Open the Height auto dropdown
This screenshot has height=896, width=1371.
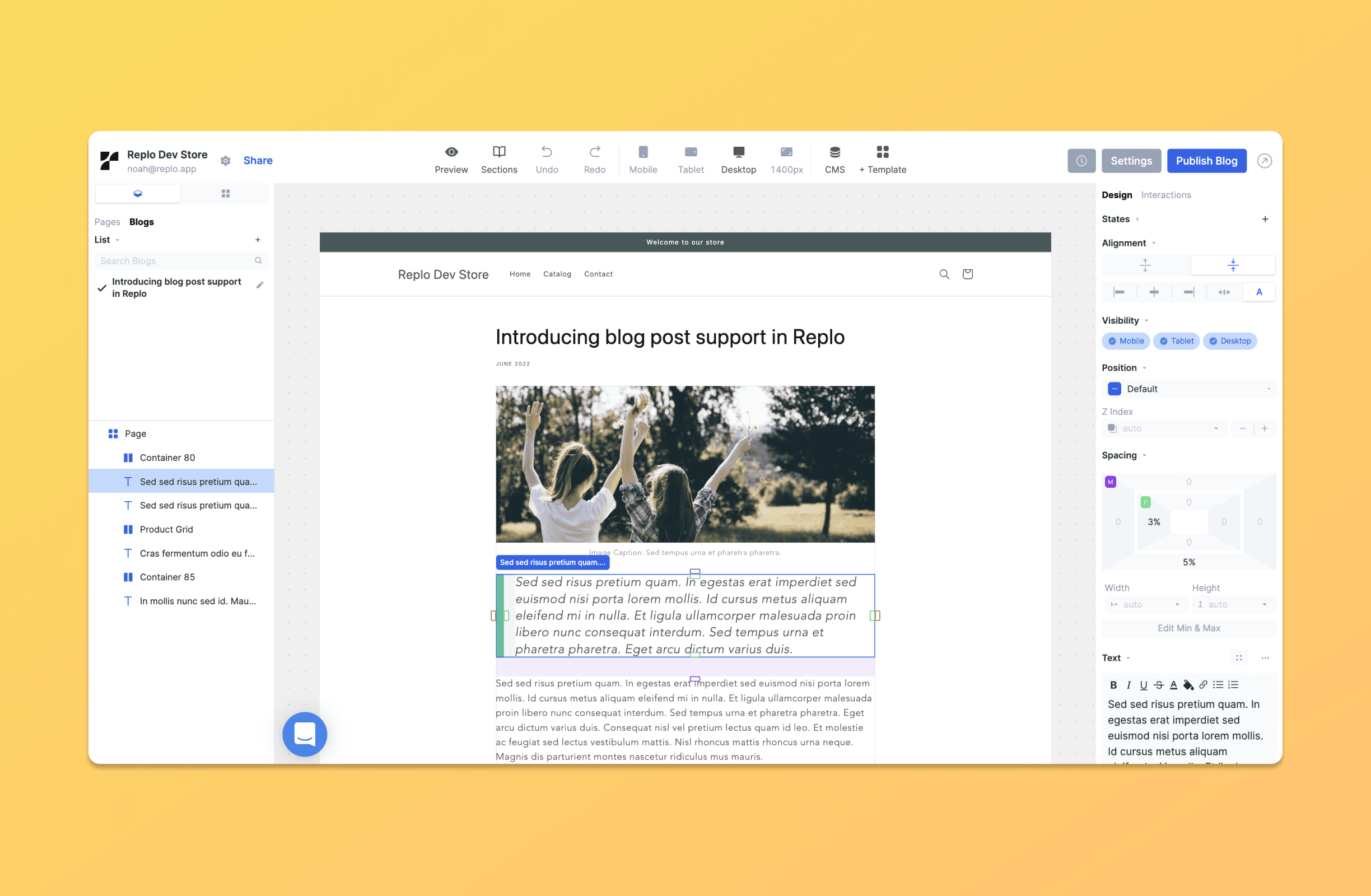click(1233, 604)
